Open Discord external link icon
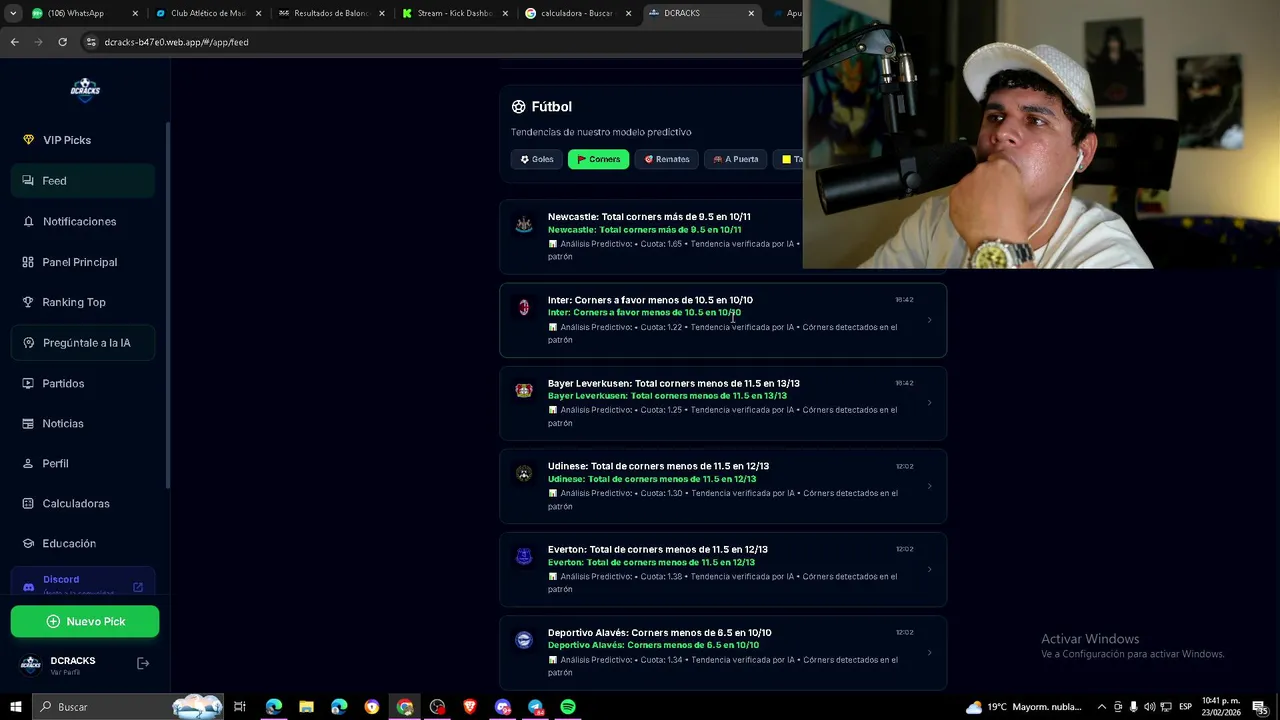Image resolution: width=1280 pixels, height=720 pixels. [x=138, y=587]
